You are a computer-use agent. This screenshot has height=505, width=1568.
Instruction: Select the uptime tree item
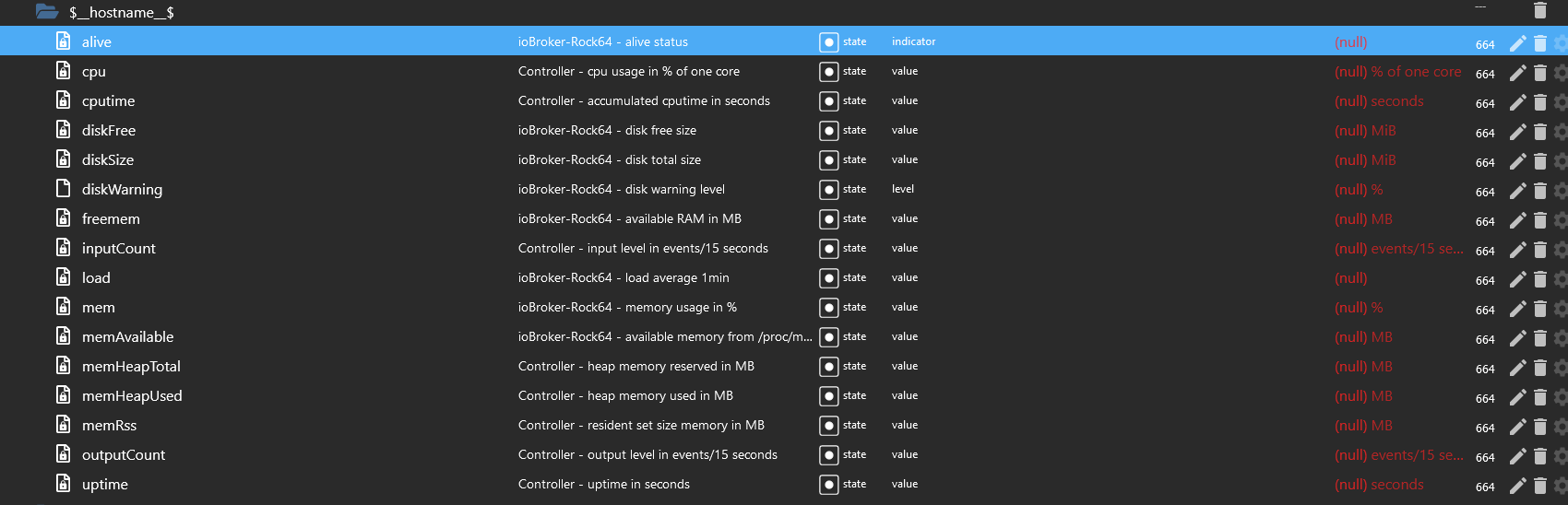104,484
